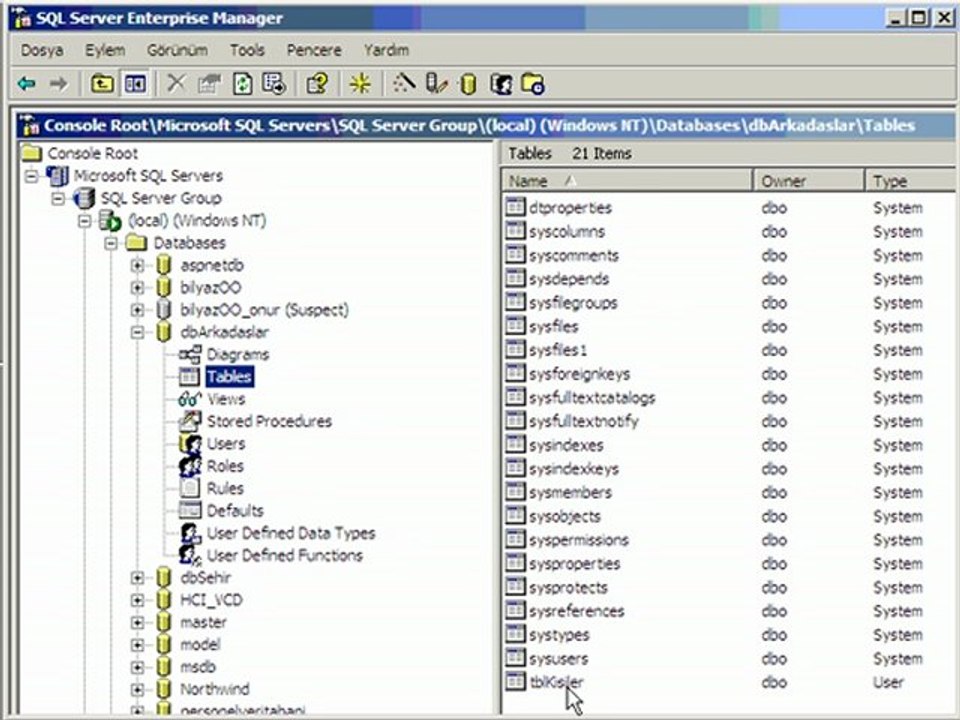960x720 pixels.
Task: Collapse the (local) (Windows NT) server
Action: pos(85,221)
